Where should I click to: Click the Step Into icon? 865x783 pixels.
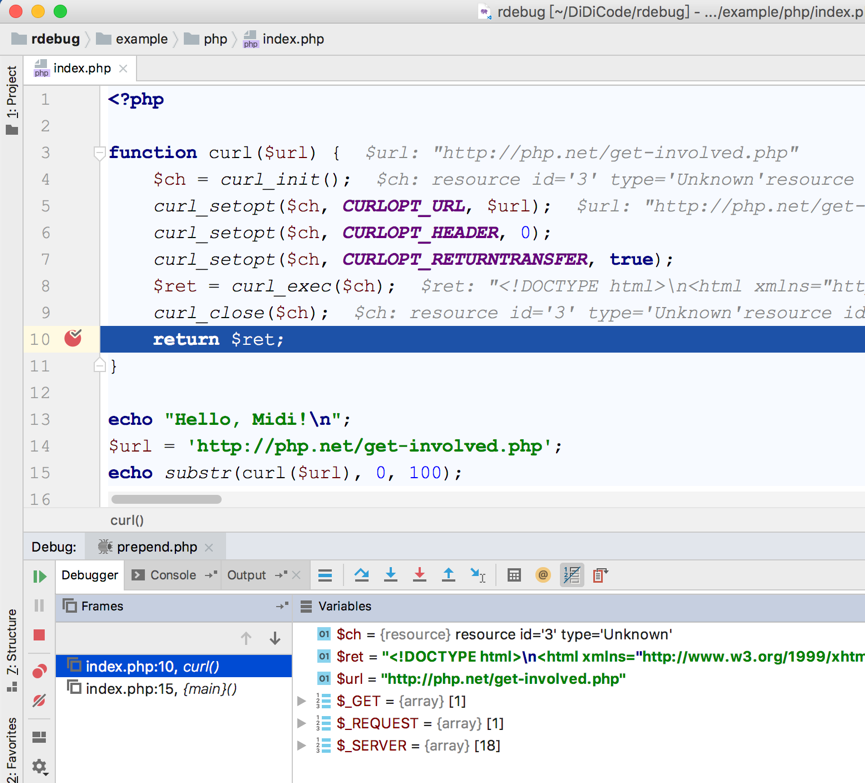[x=391, y=575]
